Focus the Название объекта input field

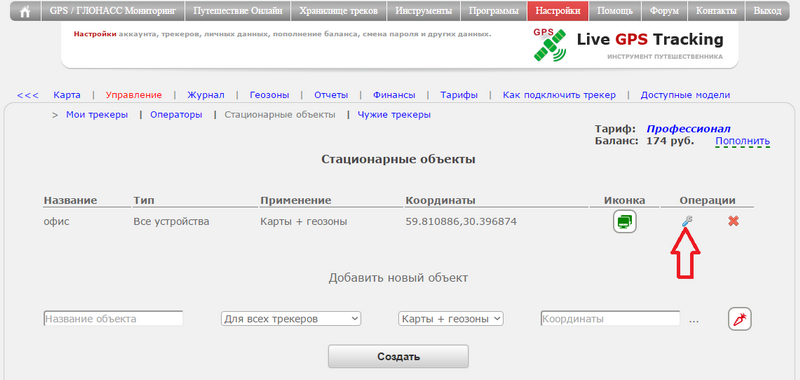[113, 319]
